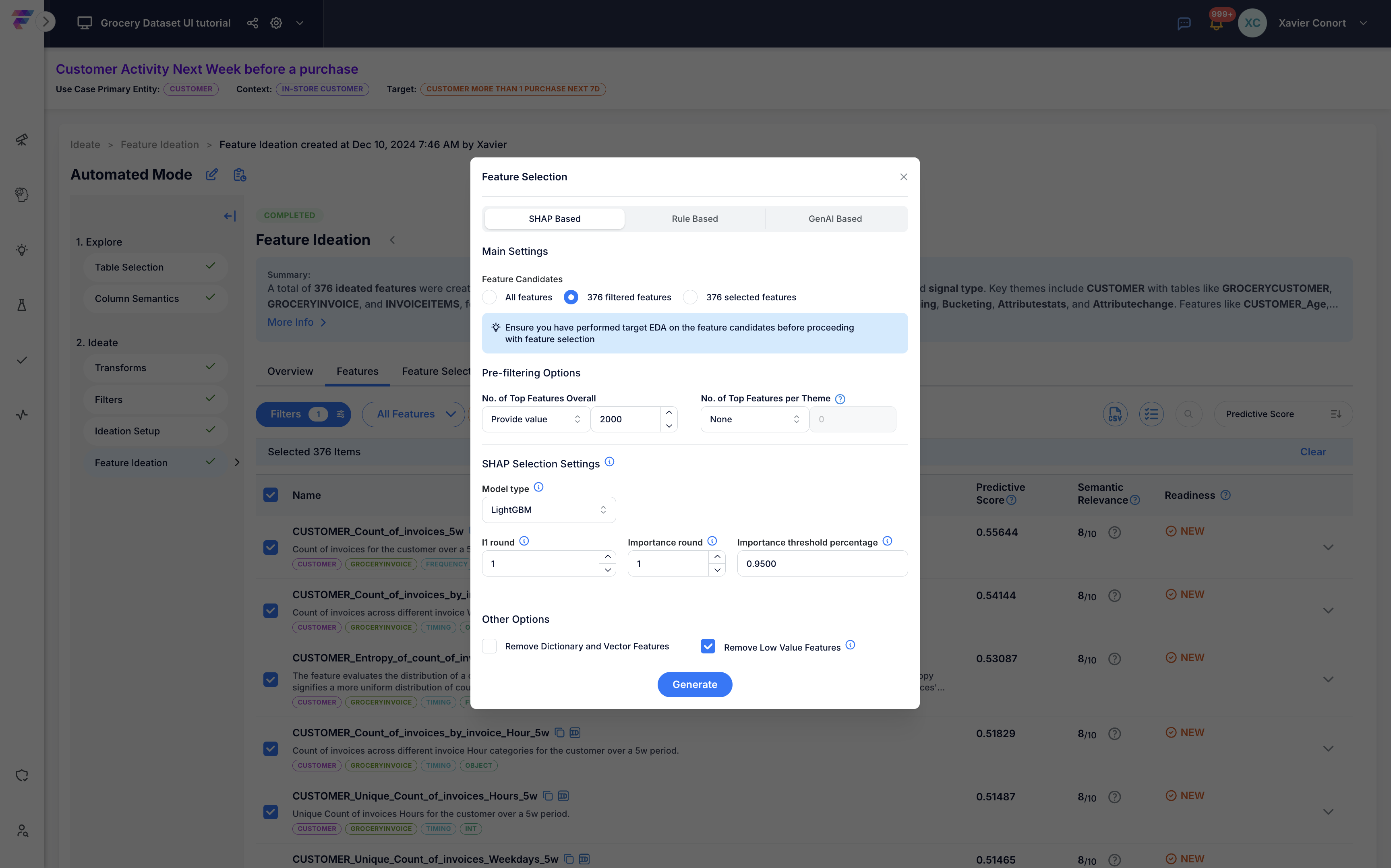Uncheck CUSTOMER_Unique_Count_of_invoices_Hours_5w row checkbox
Image resolution: width=1391 pixels, height=868 pixels.
(270, 812)
